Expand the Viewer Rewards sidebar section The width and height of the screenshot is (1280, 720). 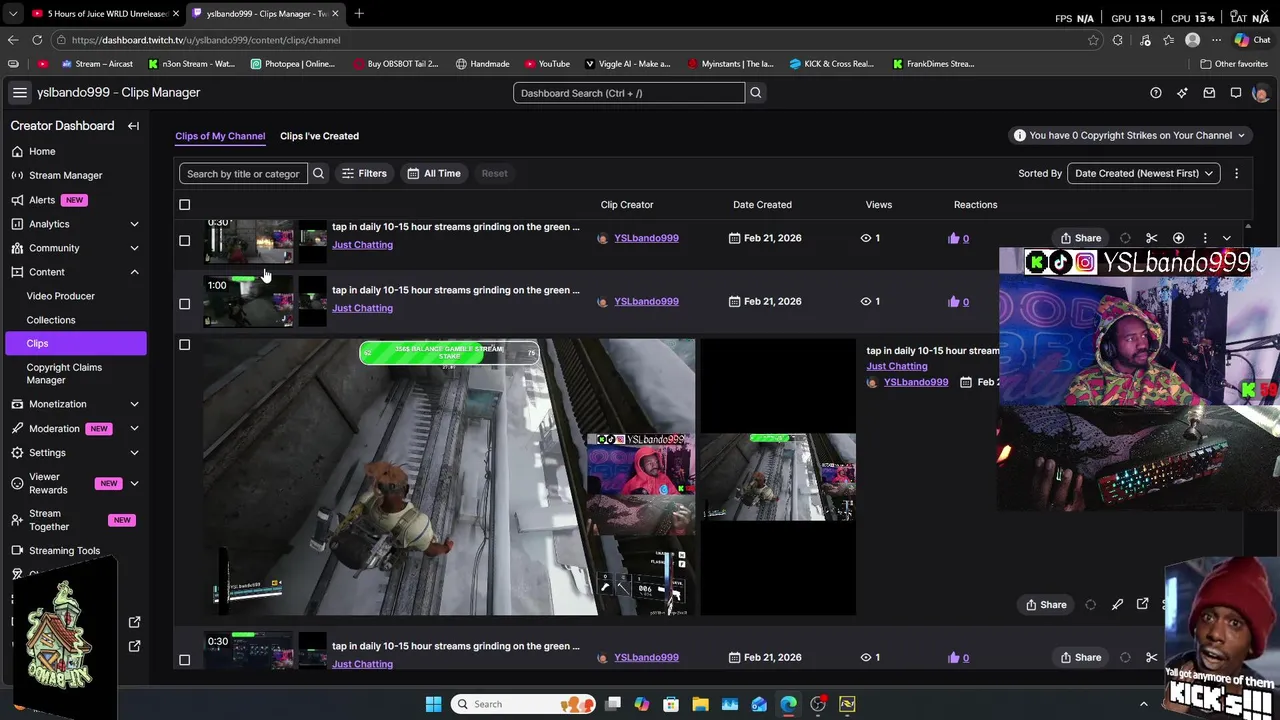tap(134, 484)
